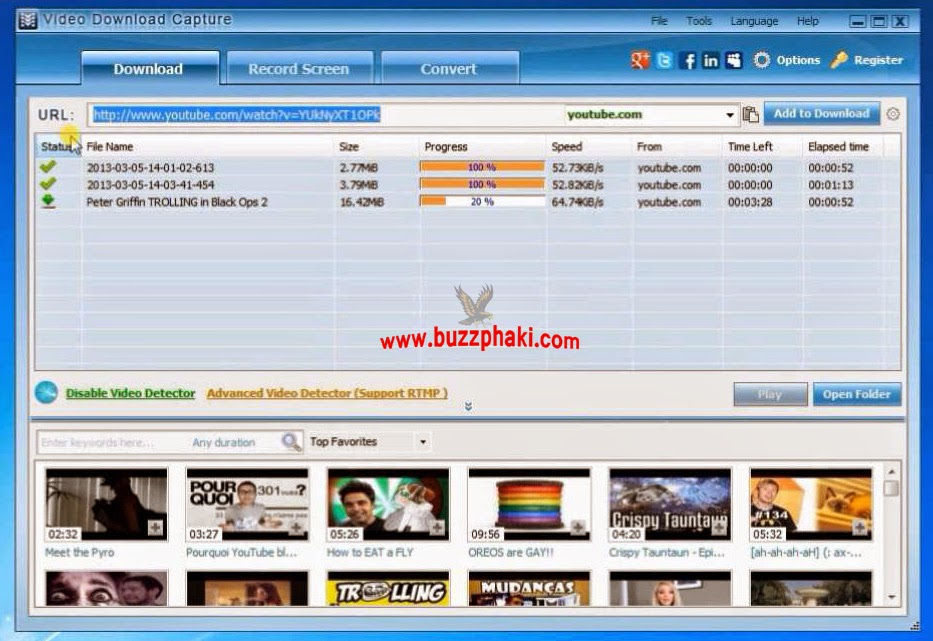Click the Register label

tap(878, 60)
